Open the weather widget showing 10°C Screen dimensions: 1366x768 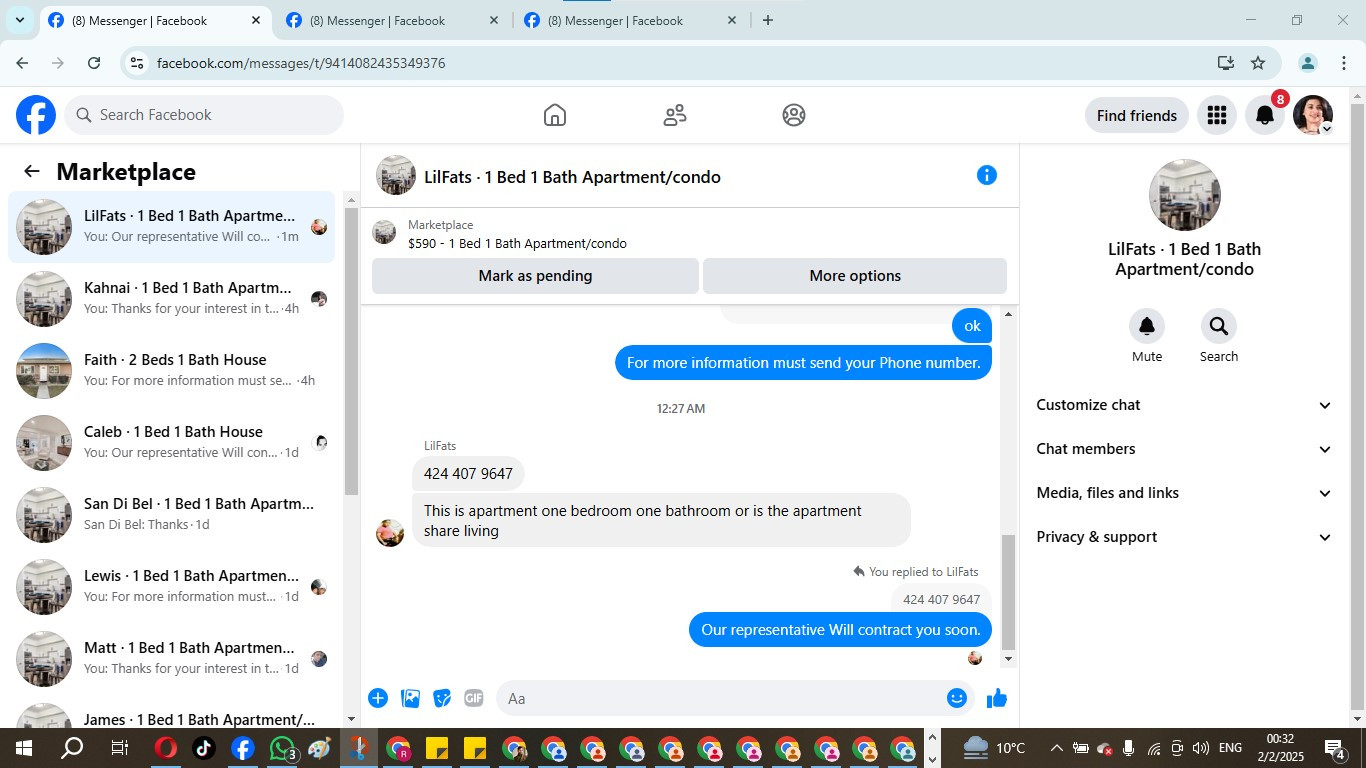(x=994, y=748)
